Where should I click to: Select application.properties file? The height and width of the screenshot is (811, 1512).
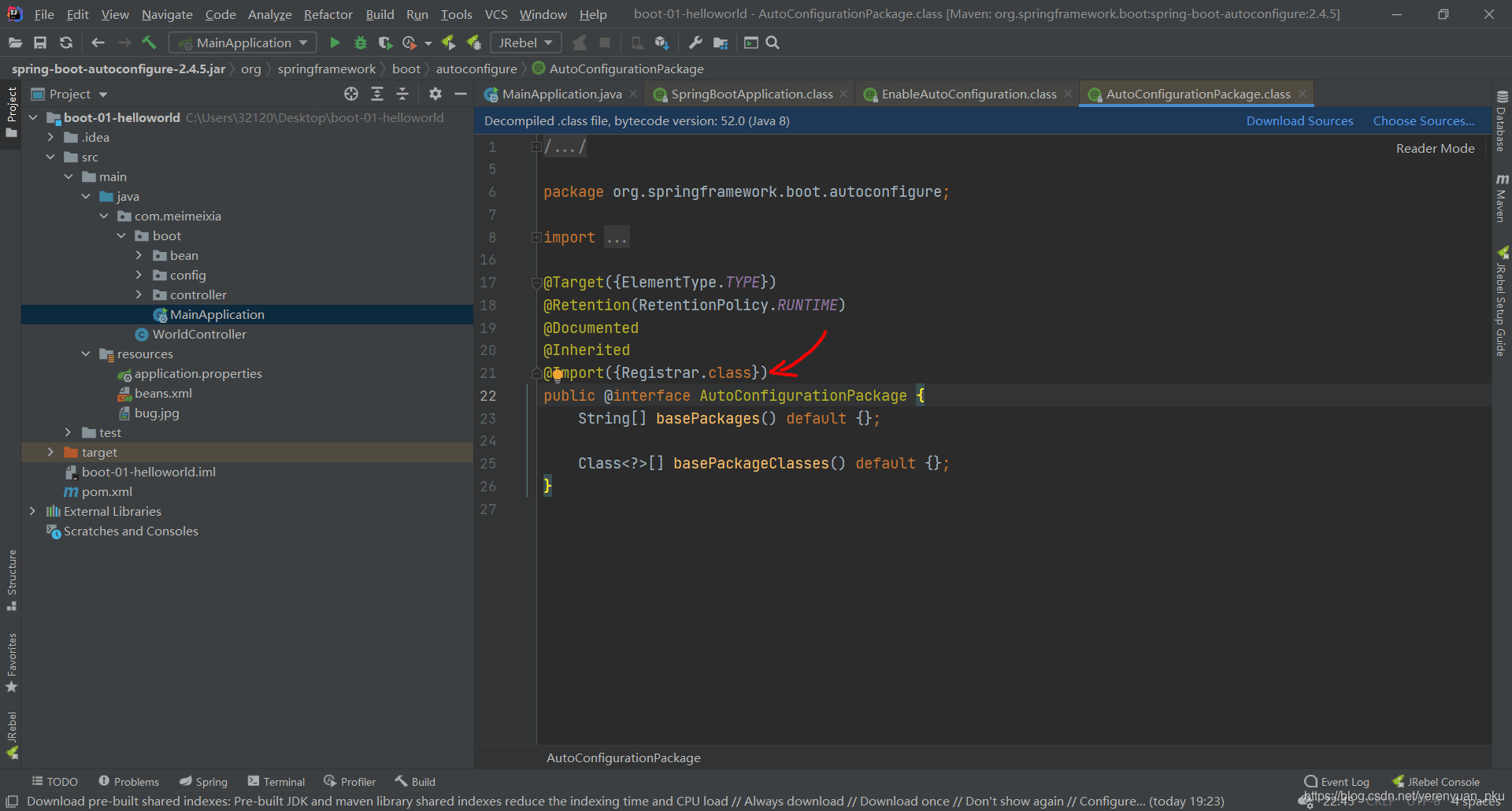coord(198,373)
